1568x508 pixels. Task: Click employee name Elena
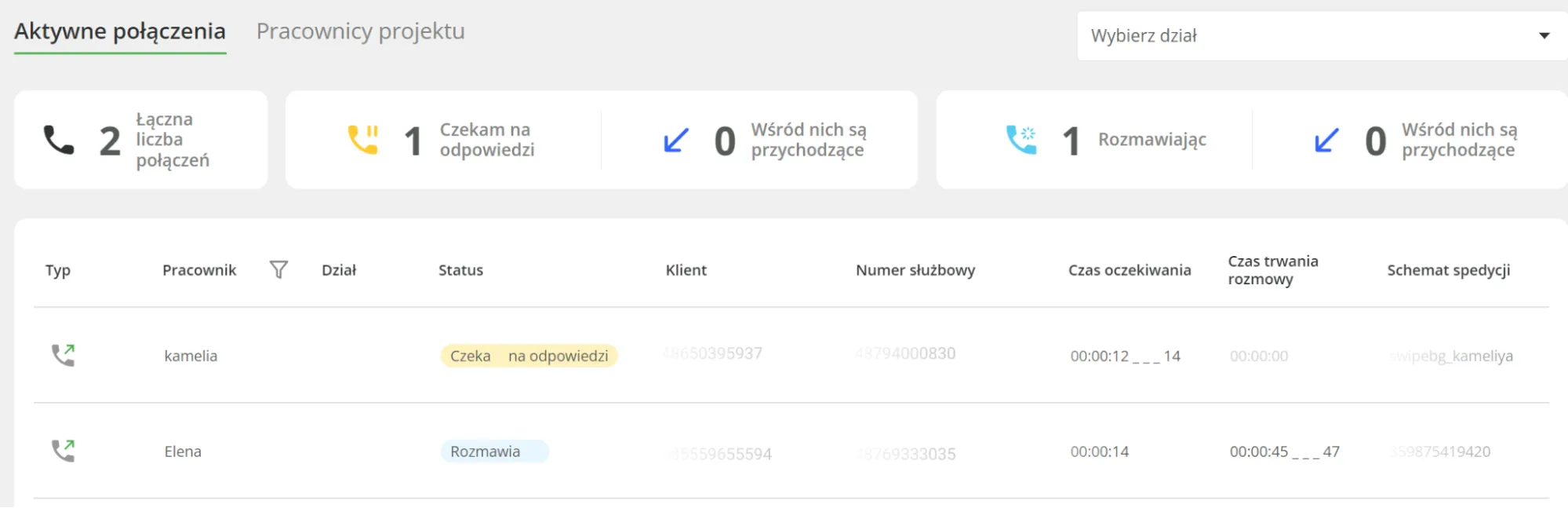point(183,451)
